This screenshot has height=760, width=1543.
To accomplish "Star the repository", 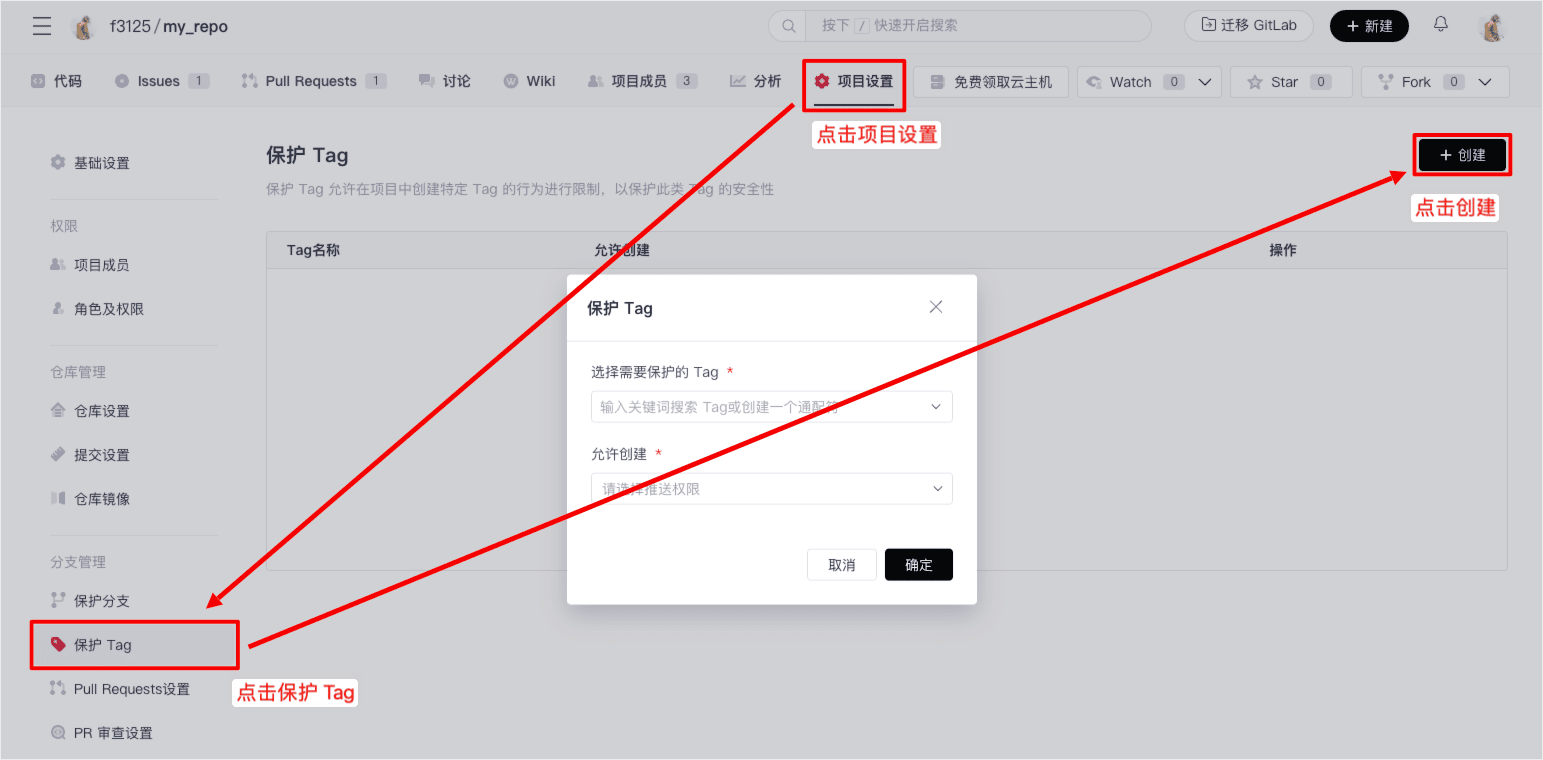I will pos(1291,82).
